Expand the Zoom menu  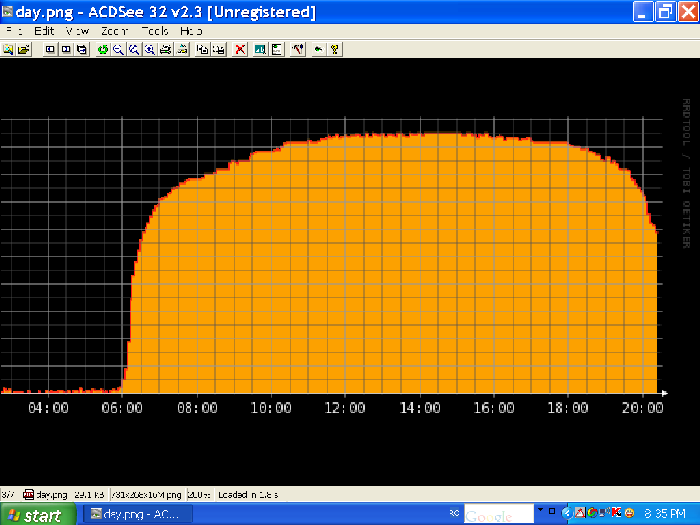click(x=113, y=31)
